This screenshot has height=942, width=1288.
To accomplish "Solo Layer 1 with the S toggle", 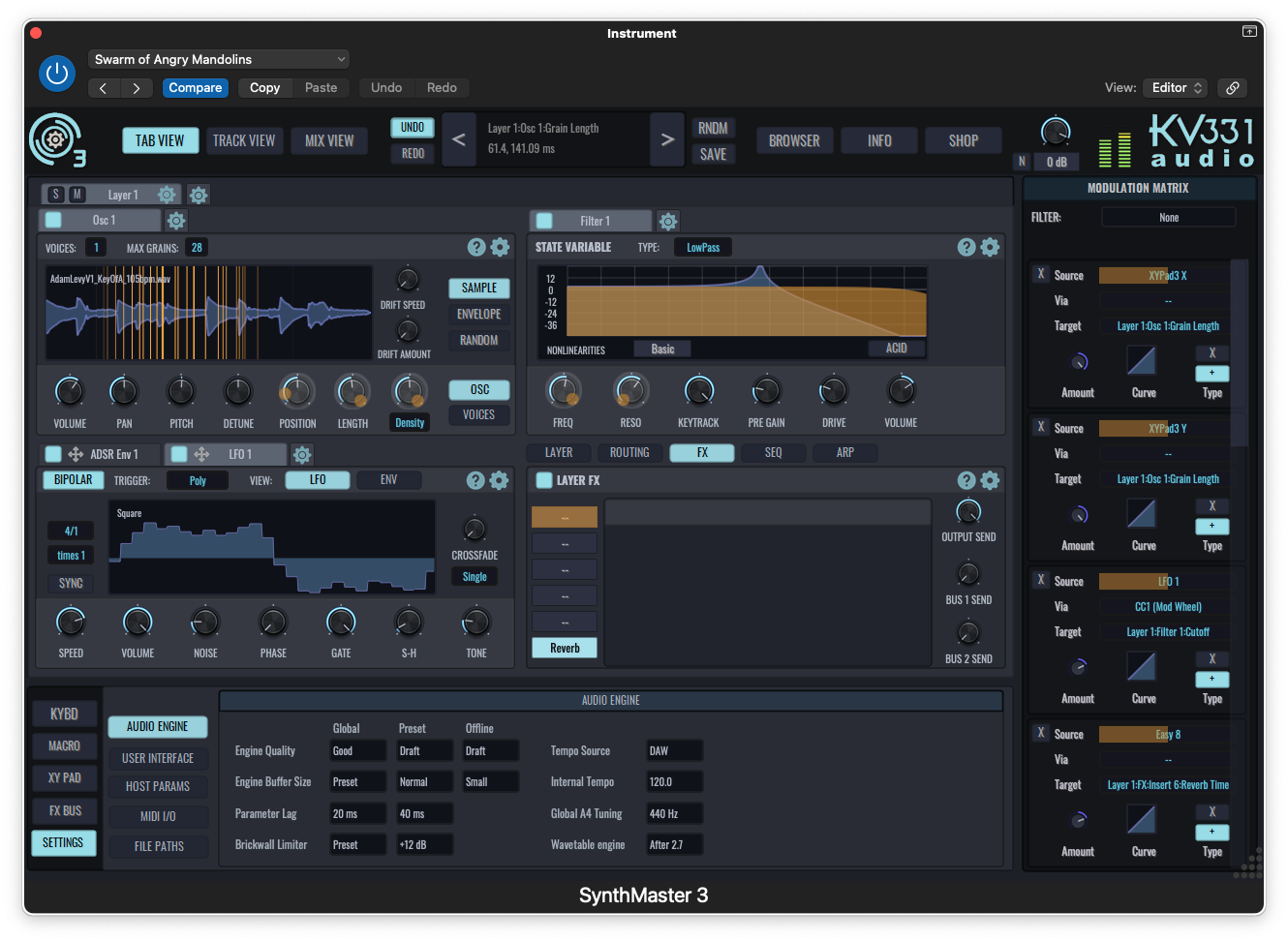I will (55, 194).
